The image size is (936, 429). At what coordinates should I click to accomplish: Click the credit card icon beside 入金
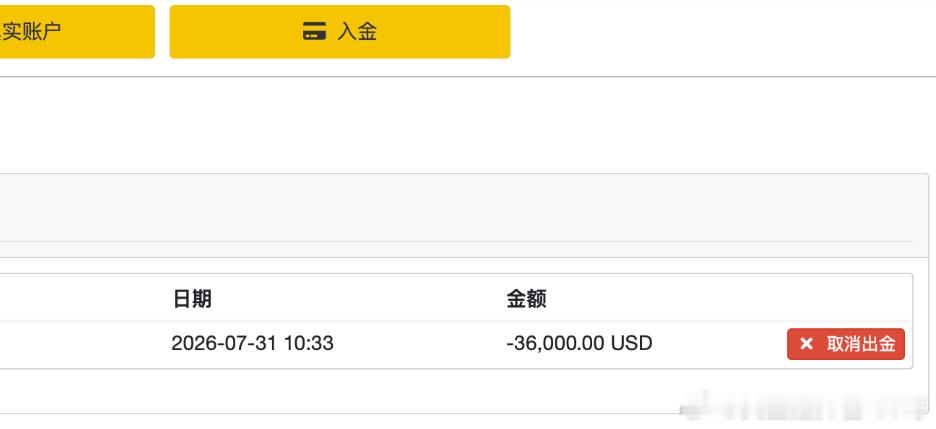(x=314, y=31)
